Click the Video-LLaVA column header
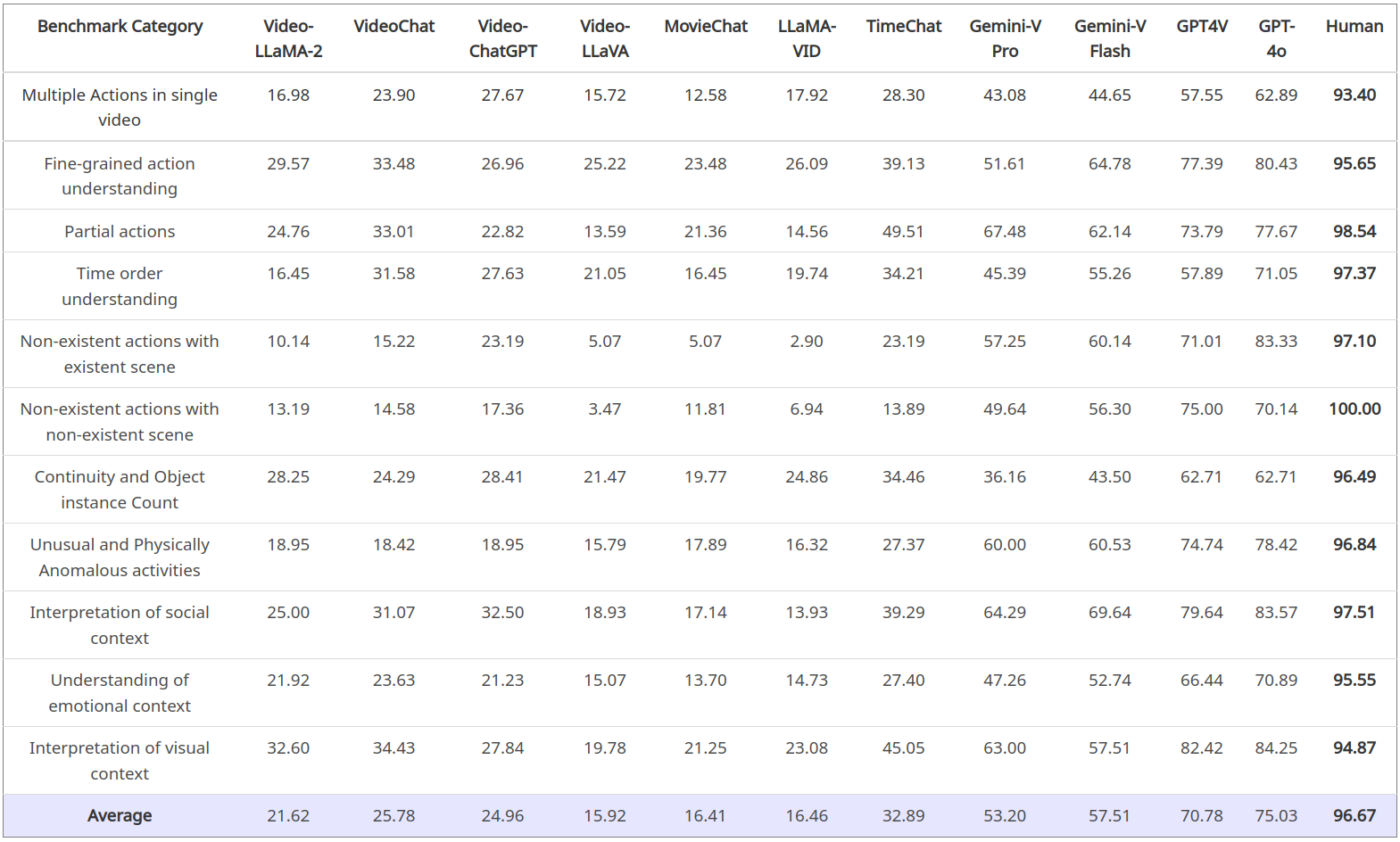Screen dimensions: 1400x842 605,38
